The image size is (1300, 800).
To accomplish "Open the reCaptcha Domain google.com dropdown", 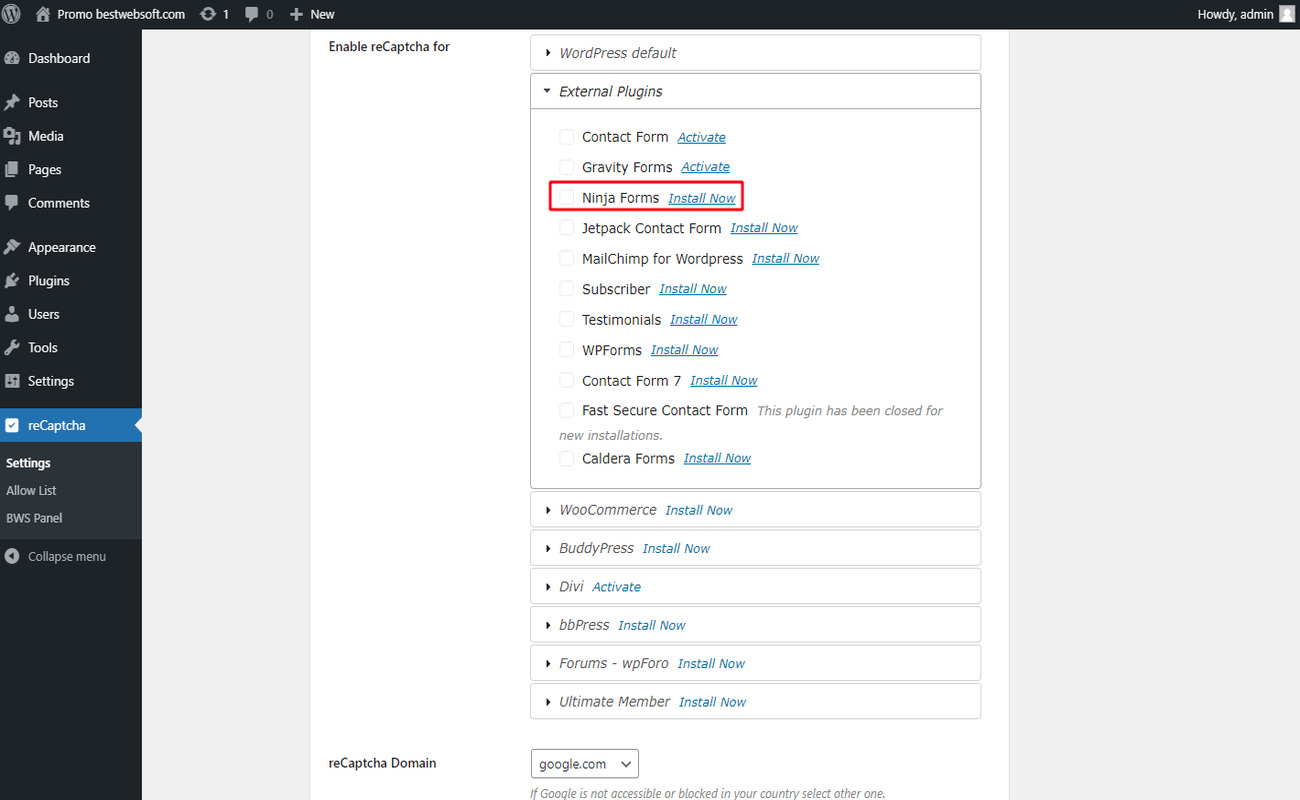I will 585,764.
